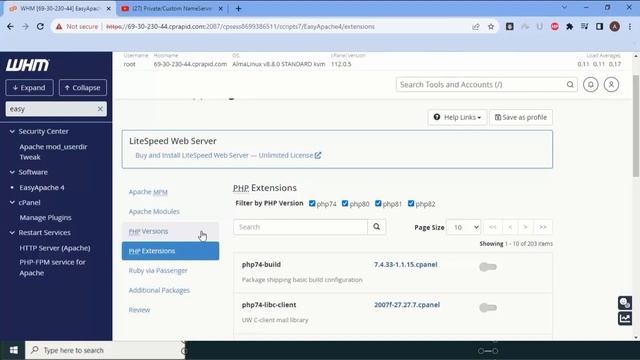Click the external link icon after Unlimited License
Screen dimensions: 640x360
[x=318, y=155]
